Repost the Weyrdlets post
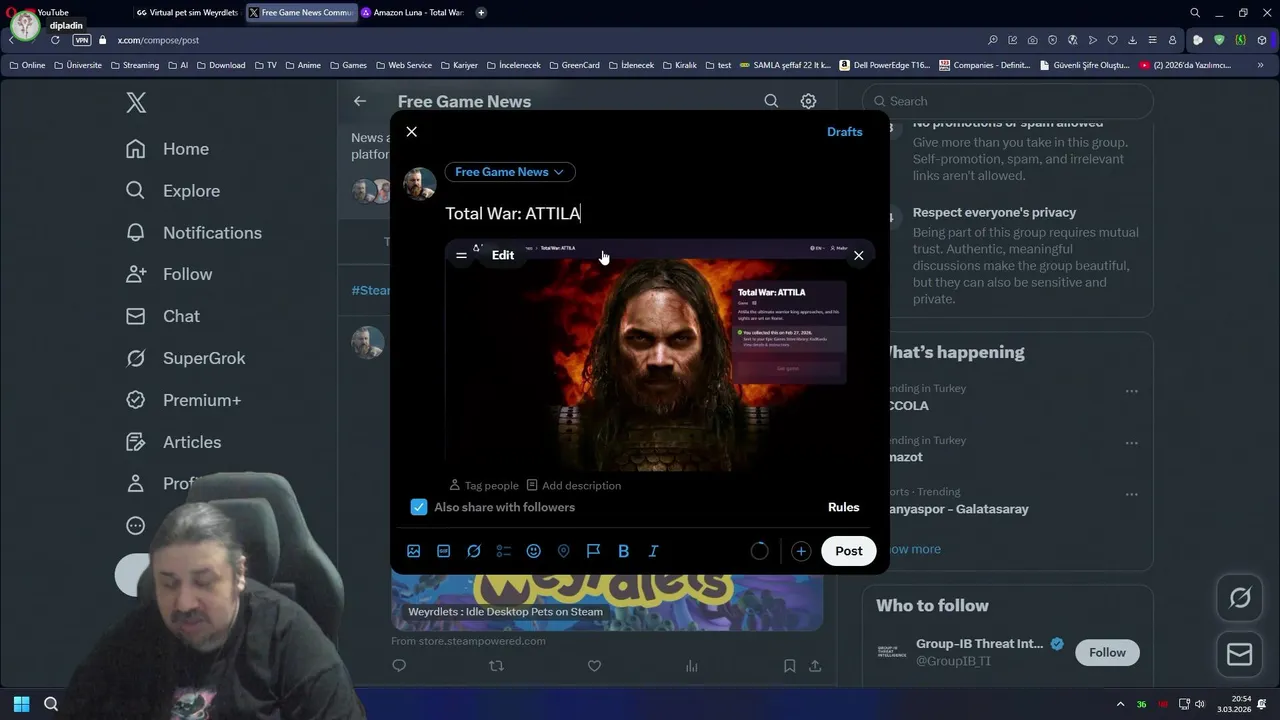 click(496, 666)
